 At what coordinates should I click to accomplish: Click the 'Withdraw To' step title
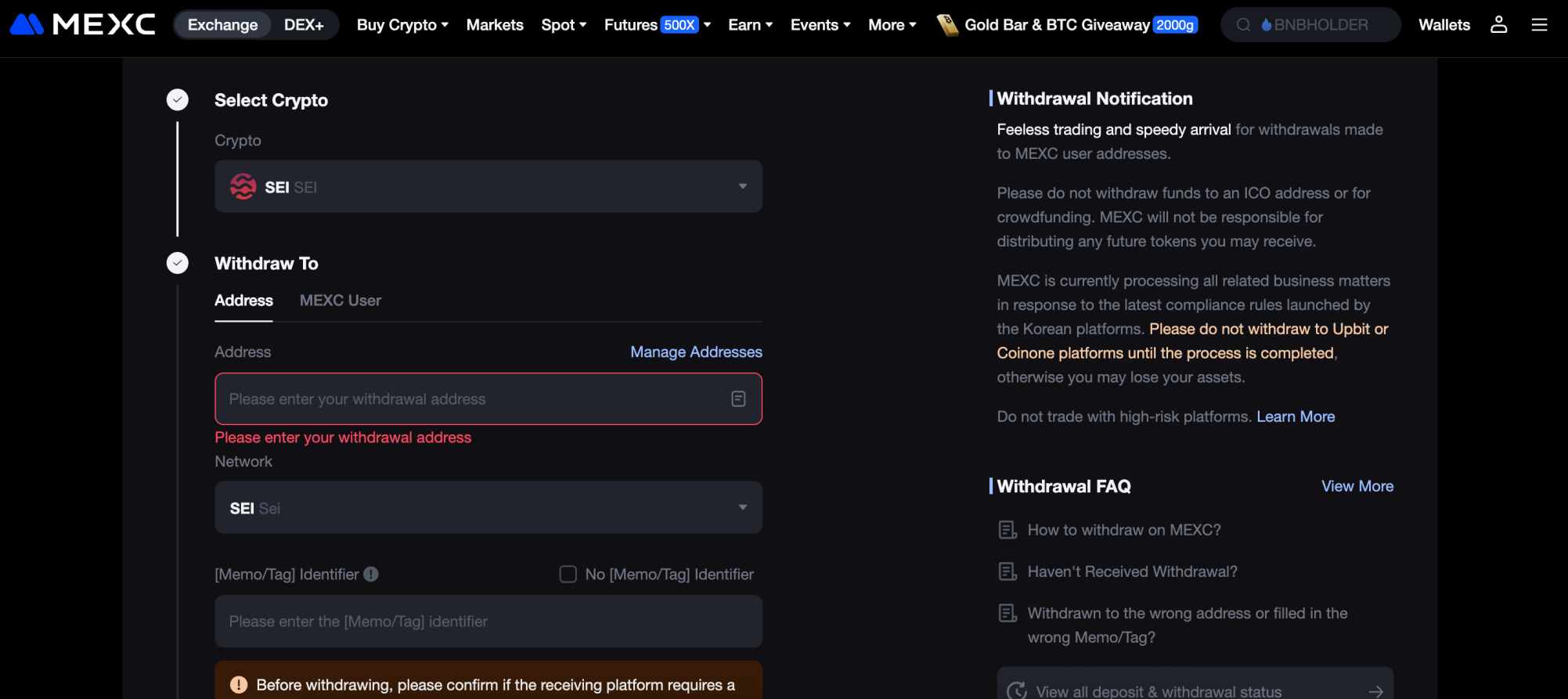tap(266, 263)
